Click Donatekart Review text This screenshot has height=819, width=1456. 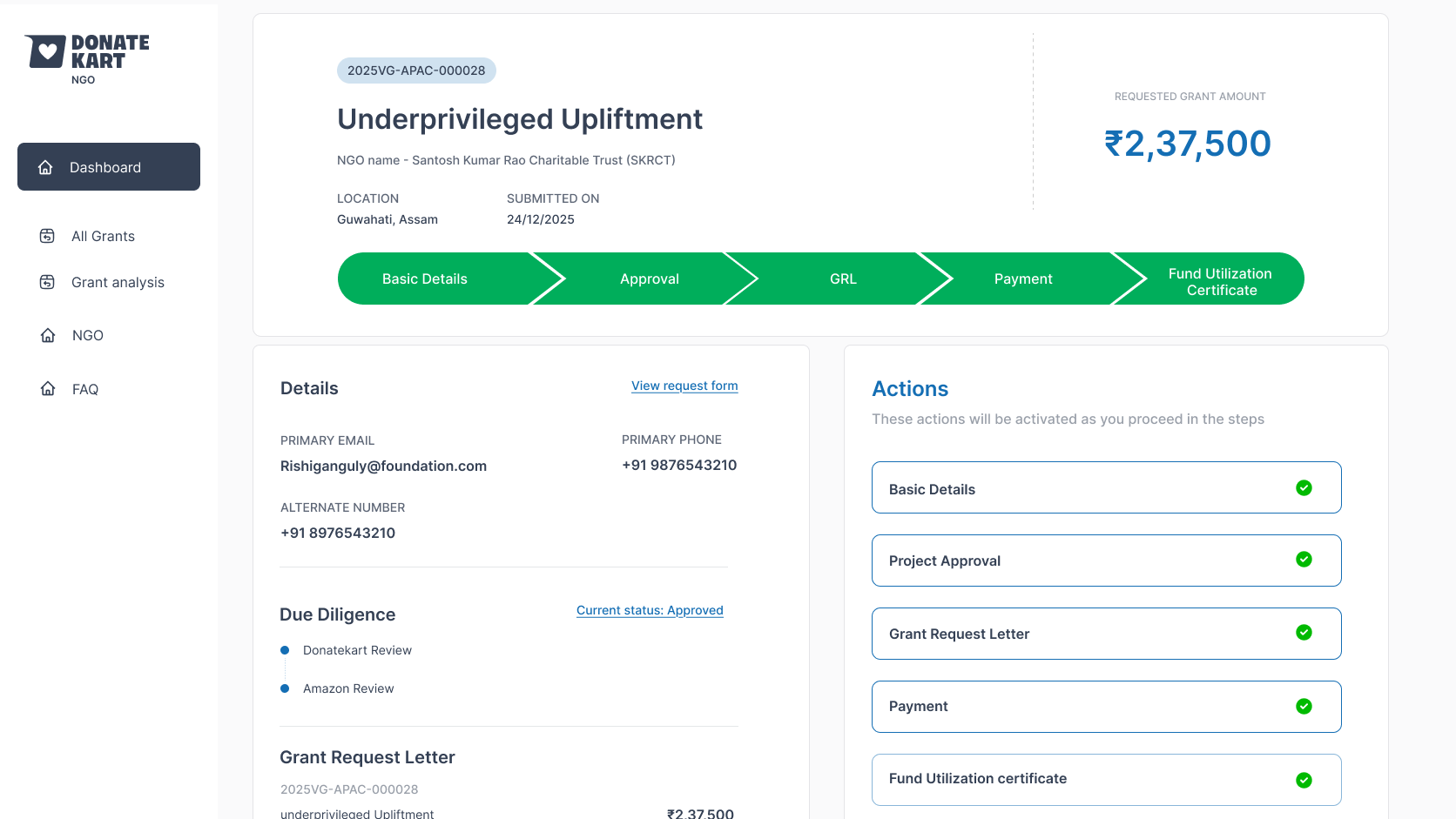point(357,650)
